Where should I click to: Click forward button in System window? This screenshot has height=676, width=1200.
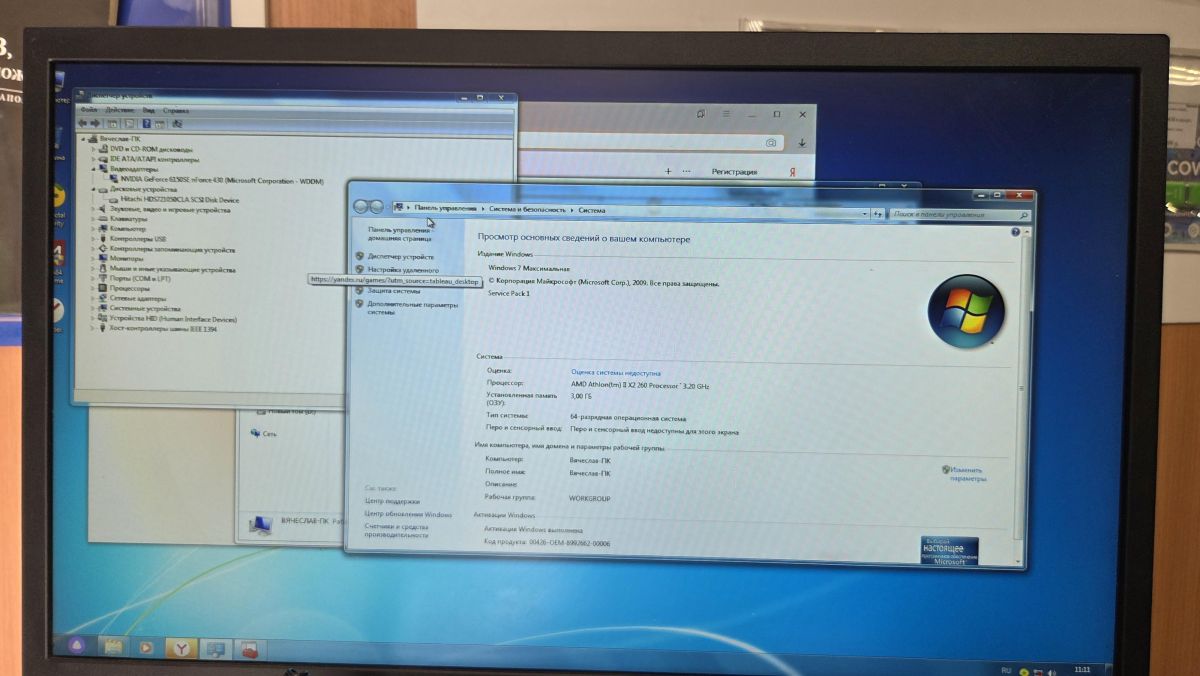click(377, 206)
